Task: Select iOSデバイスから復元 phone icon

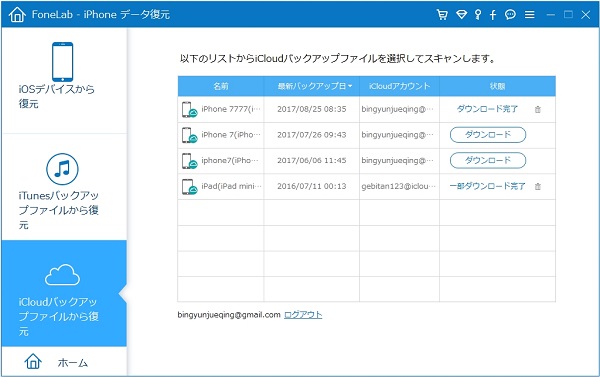Action: (62, 62)
